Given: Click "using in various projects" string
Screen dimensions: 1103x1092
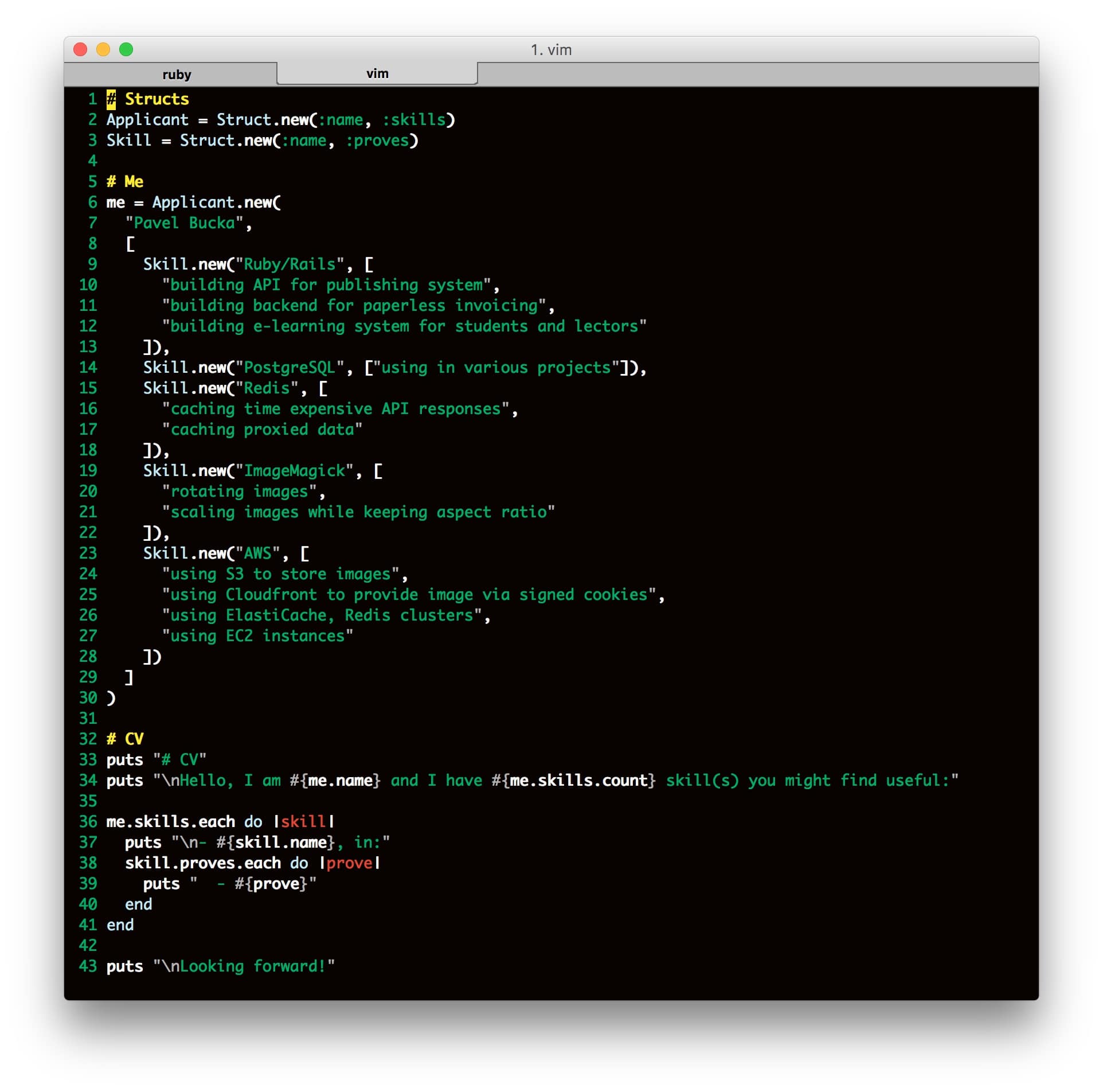Looking at the screenshot, I should pos(496,367).
